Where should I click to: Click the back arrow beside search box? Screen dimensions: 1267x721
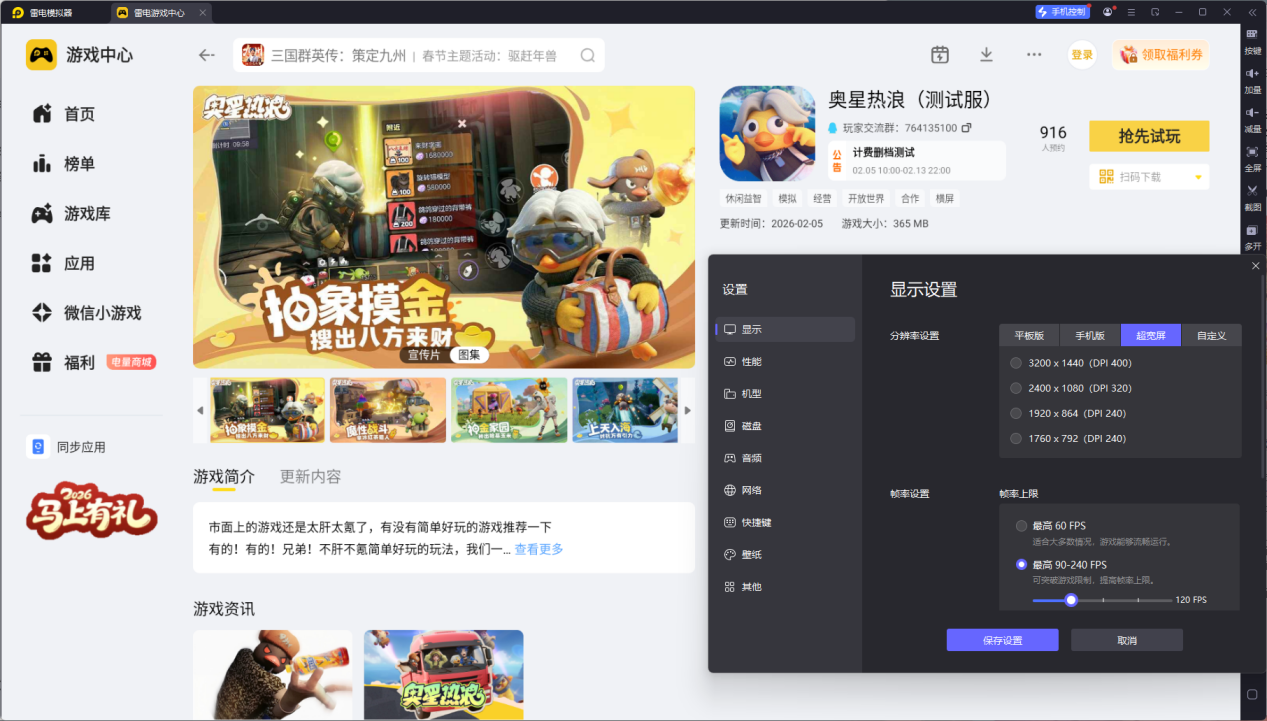tap(207, 55)
